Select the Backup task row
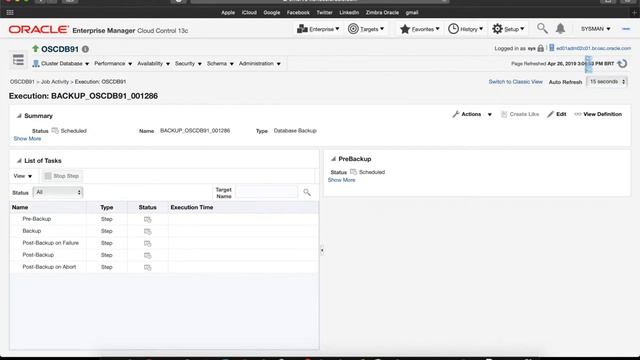 coord(164,231)
